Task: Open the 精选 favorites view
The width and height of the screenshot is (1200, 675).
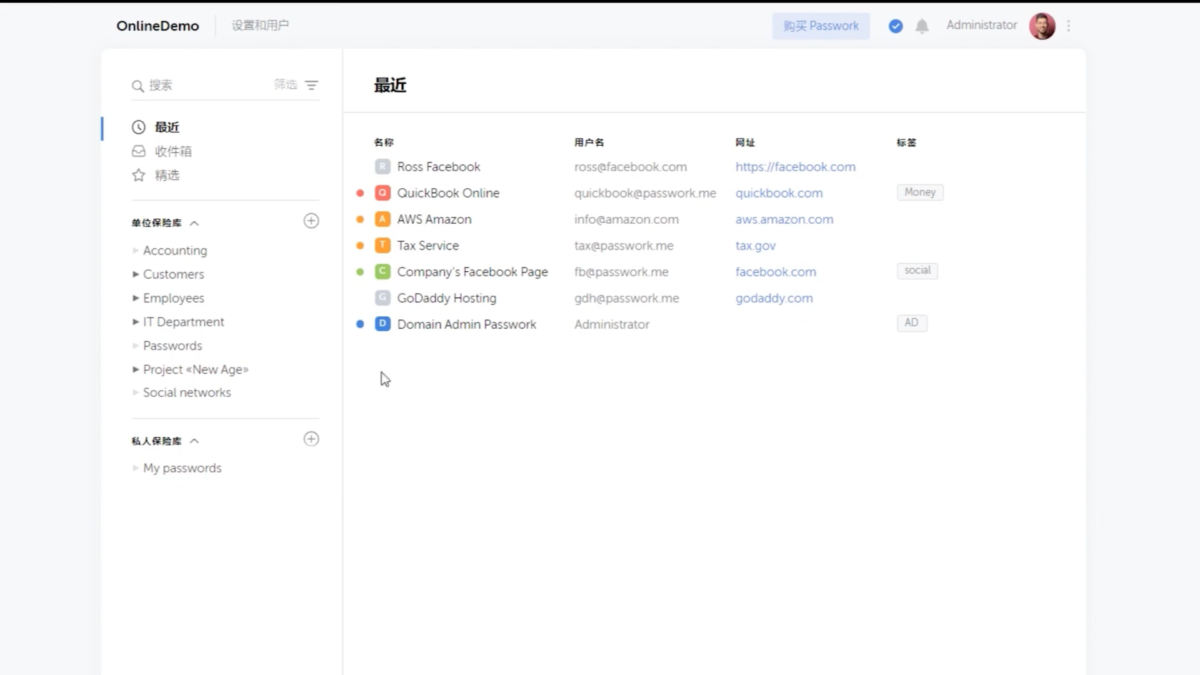Action: click(167, 175)
